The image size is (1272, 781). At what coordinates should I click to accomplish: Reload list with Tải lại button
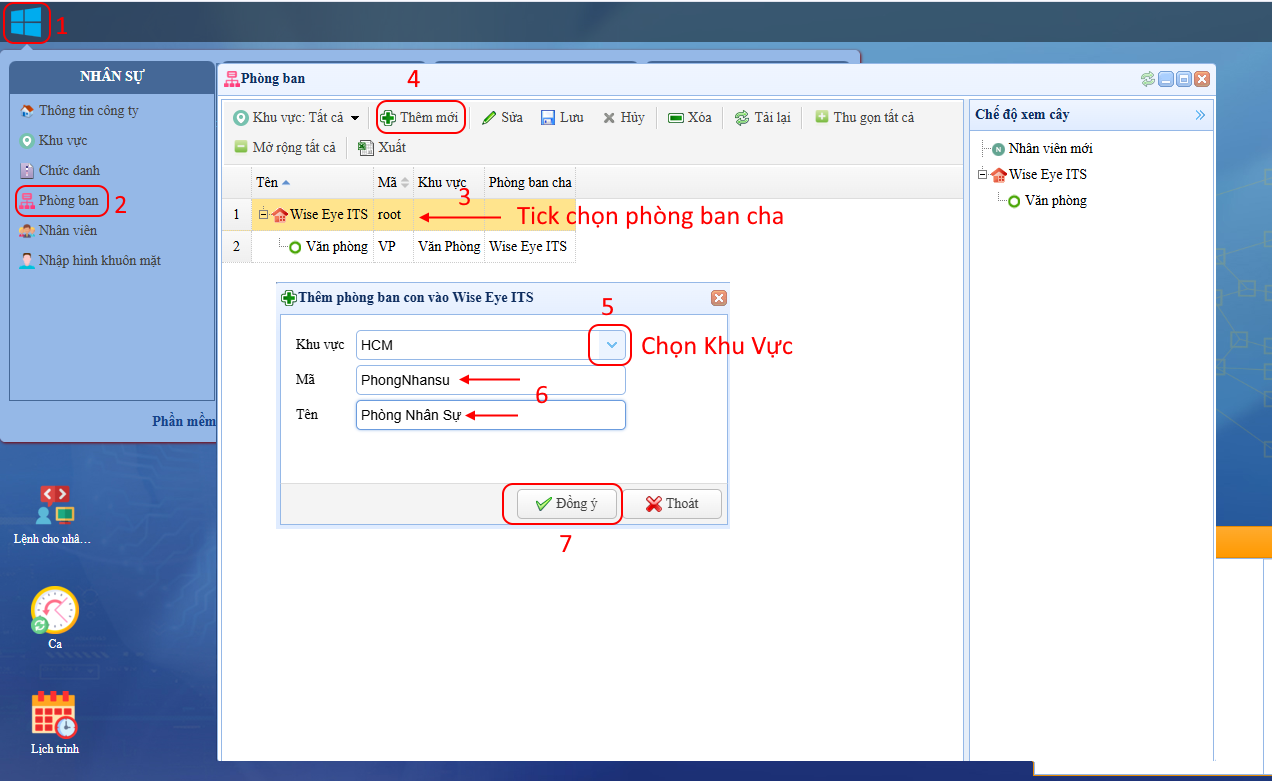click(762, 117)
